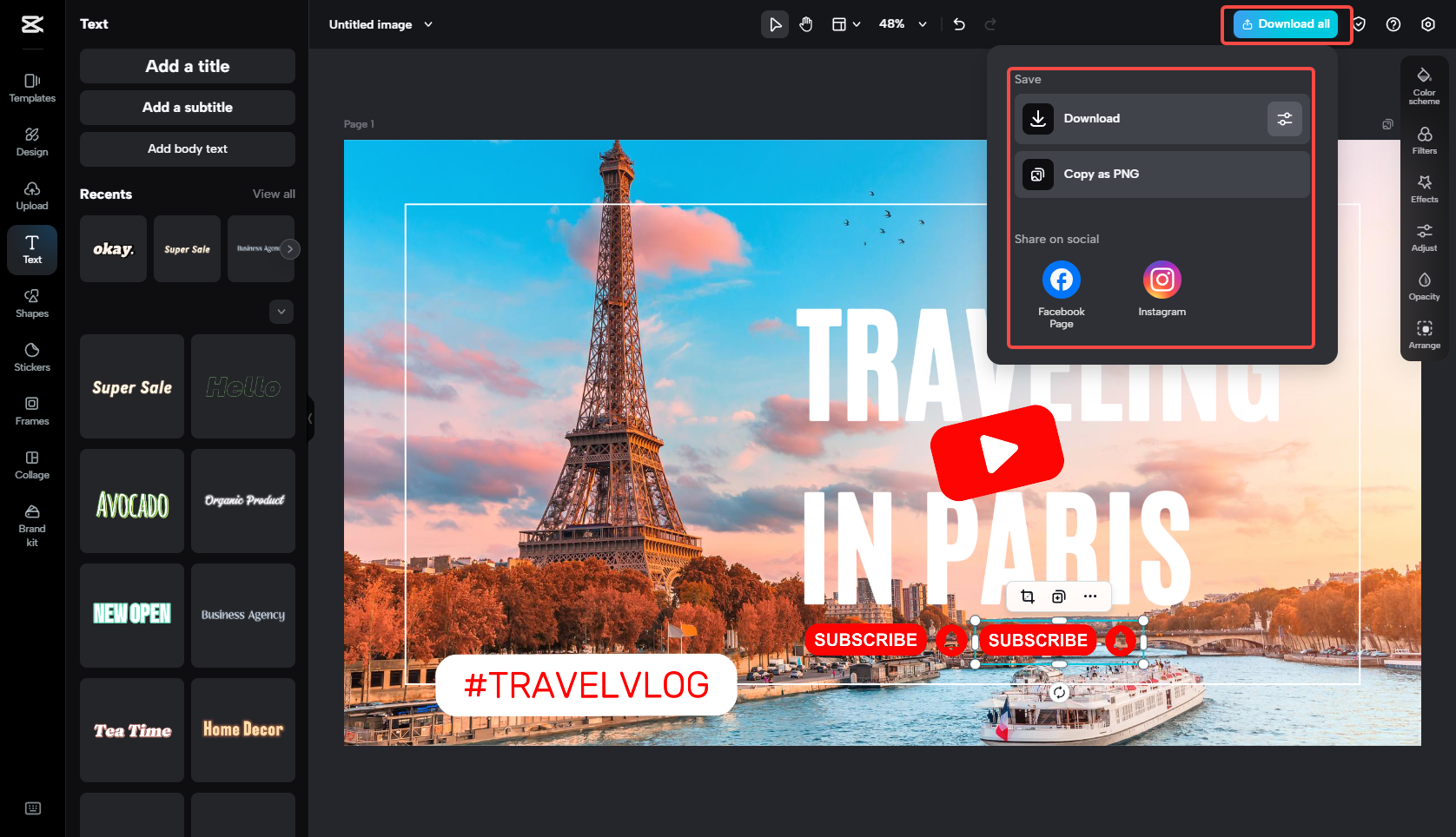Share to Instagram
Viewport: 1456px width, 837px height.
(x=1162, y=289)
